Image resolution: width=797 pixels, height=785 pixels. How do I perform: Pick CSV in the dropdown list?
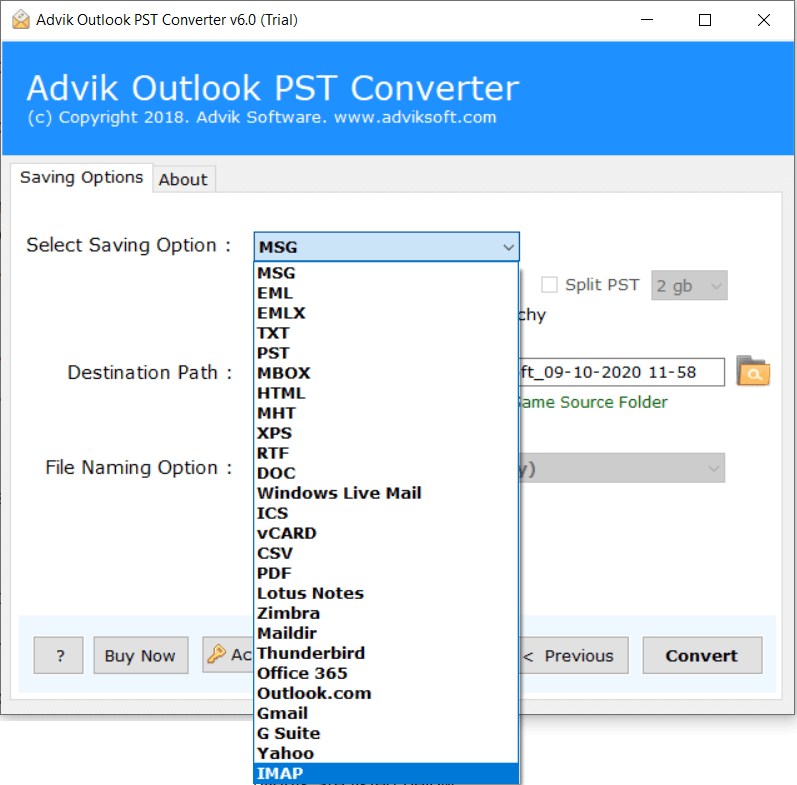click(386, 553)
